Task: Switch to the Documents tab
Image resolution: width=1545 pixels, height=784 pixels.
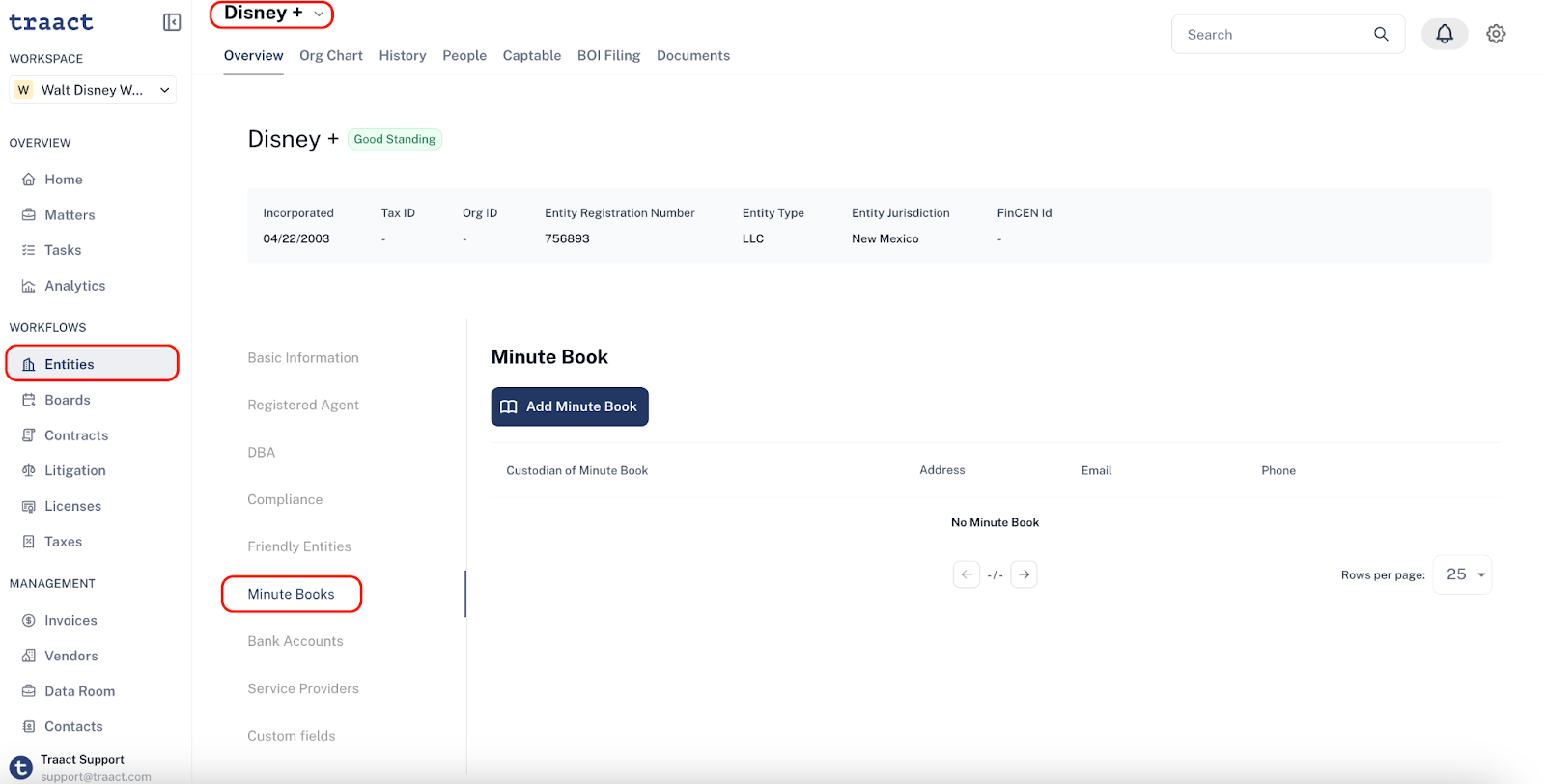Action: pos(693,56)
